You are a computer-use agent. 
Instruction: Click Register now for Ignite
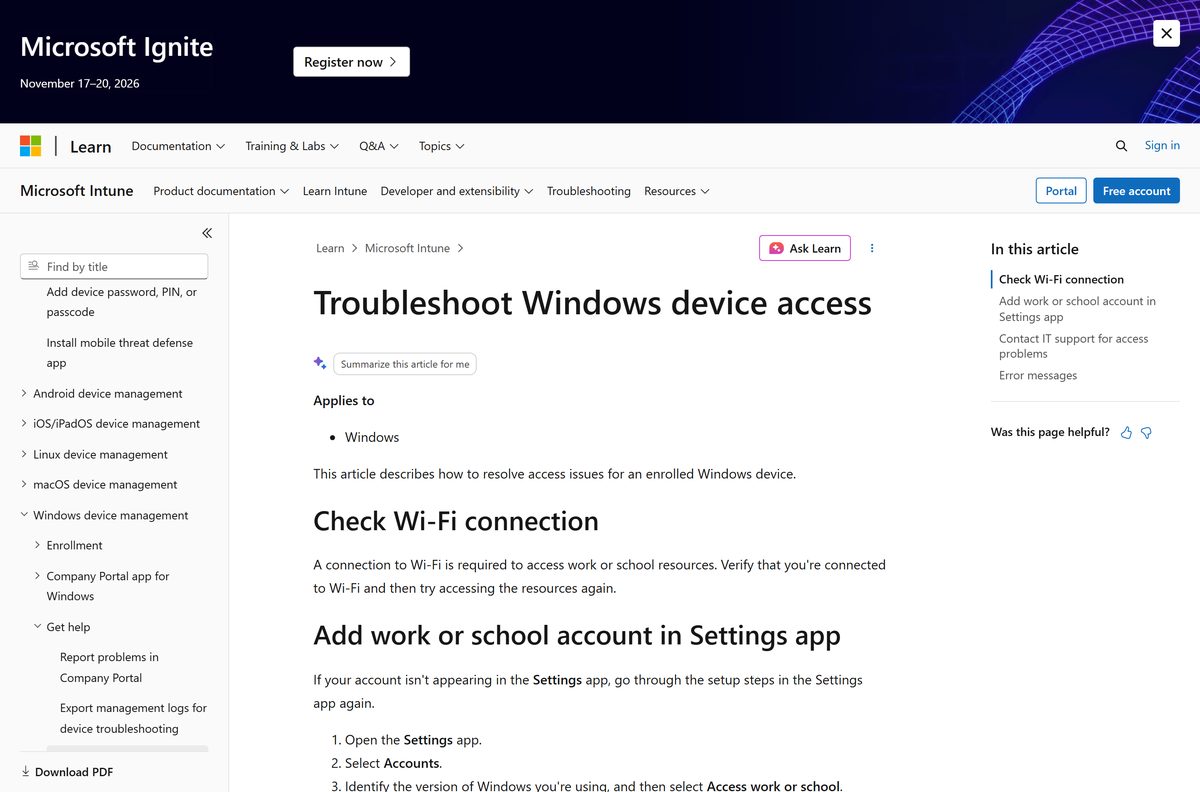(x=351, y=62)
